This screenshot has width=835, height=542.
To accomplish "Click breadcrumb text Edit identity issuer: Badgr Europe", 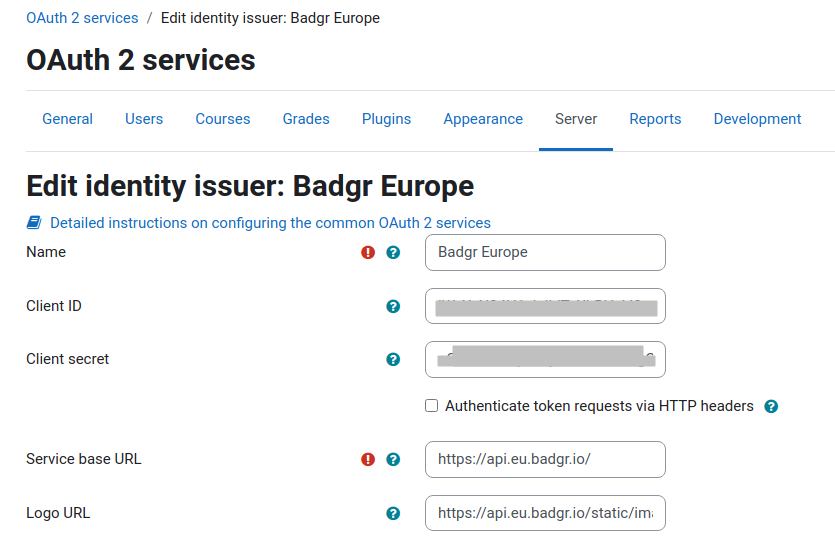I will [270, 18].
